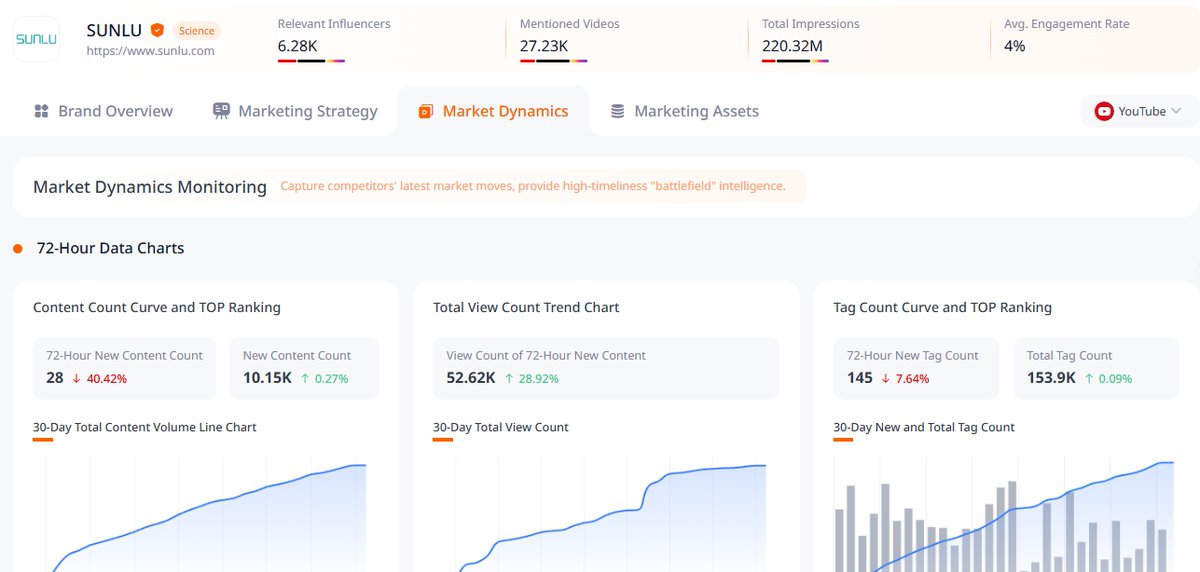
Task: Click the Market Dynamics tab icon
Action: [x=425, y=111]
